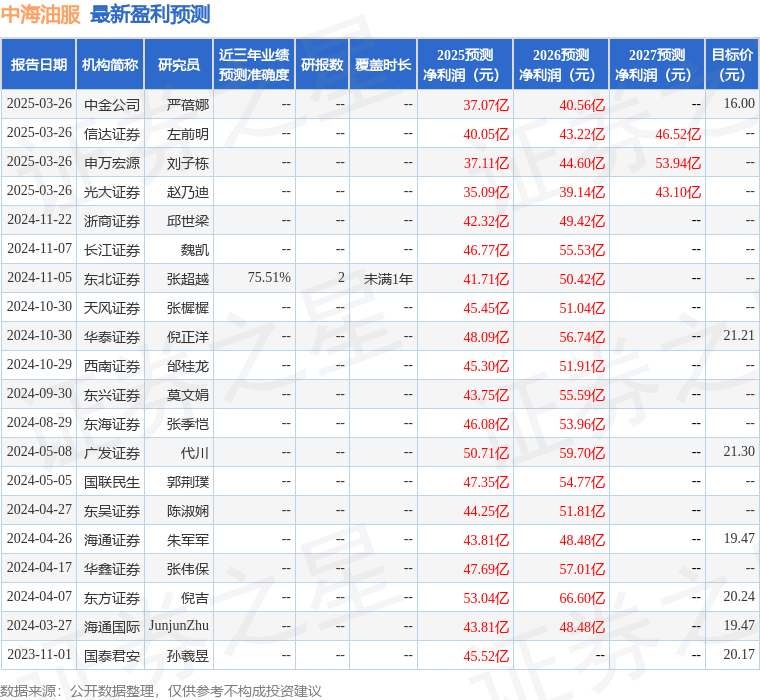The image size is (760, 700).
Task: Click researcher 朱军军
Action: [x=188, y=540]
